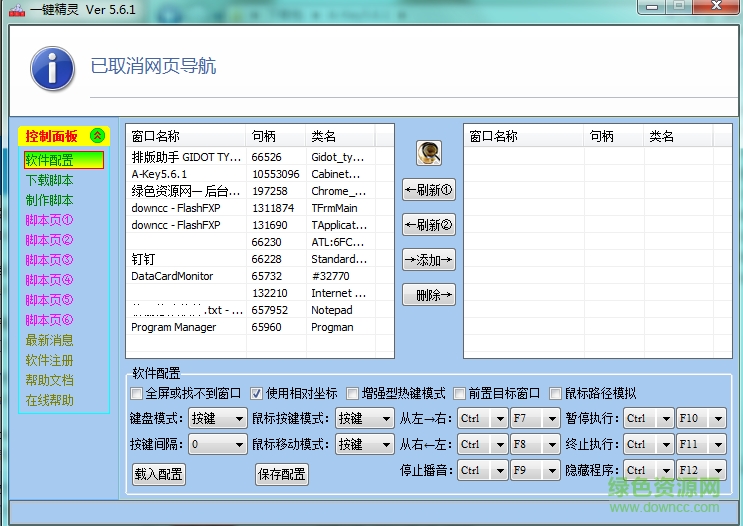Click the 保存配置 button

[282, 475]
